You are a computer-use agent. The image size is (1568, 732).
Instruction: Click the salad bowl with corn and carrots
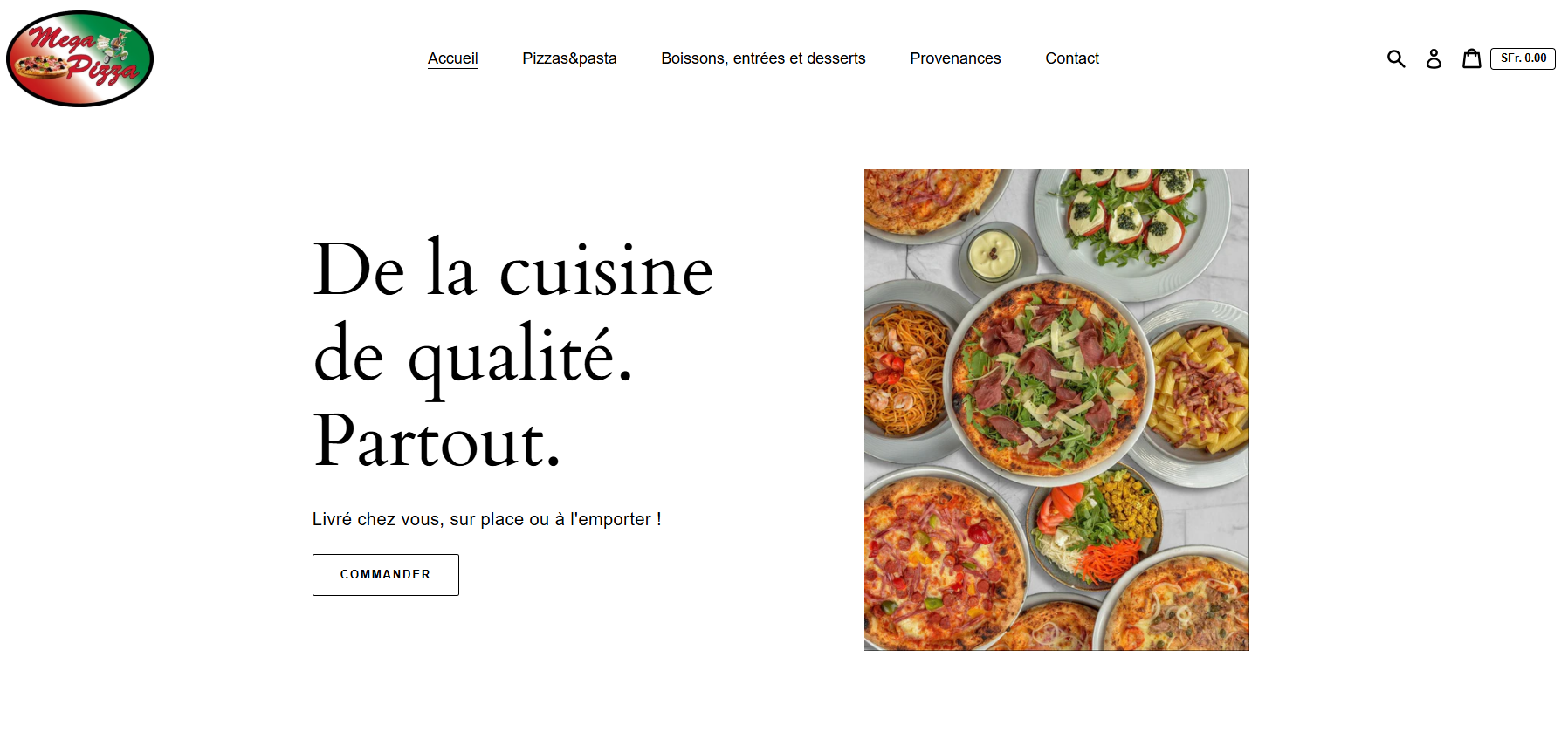[1094, 529]
